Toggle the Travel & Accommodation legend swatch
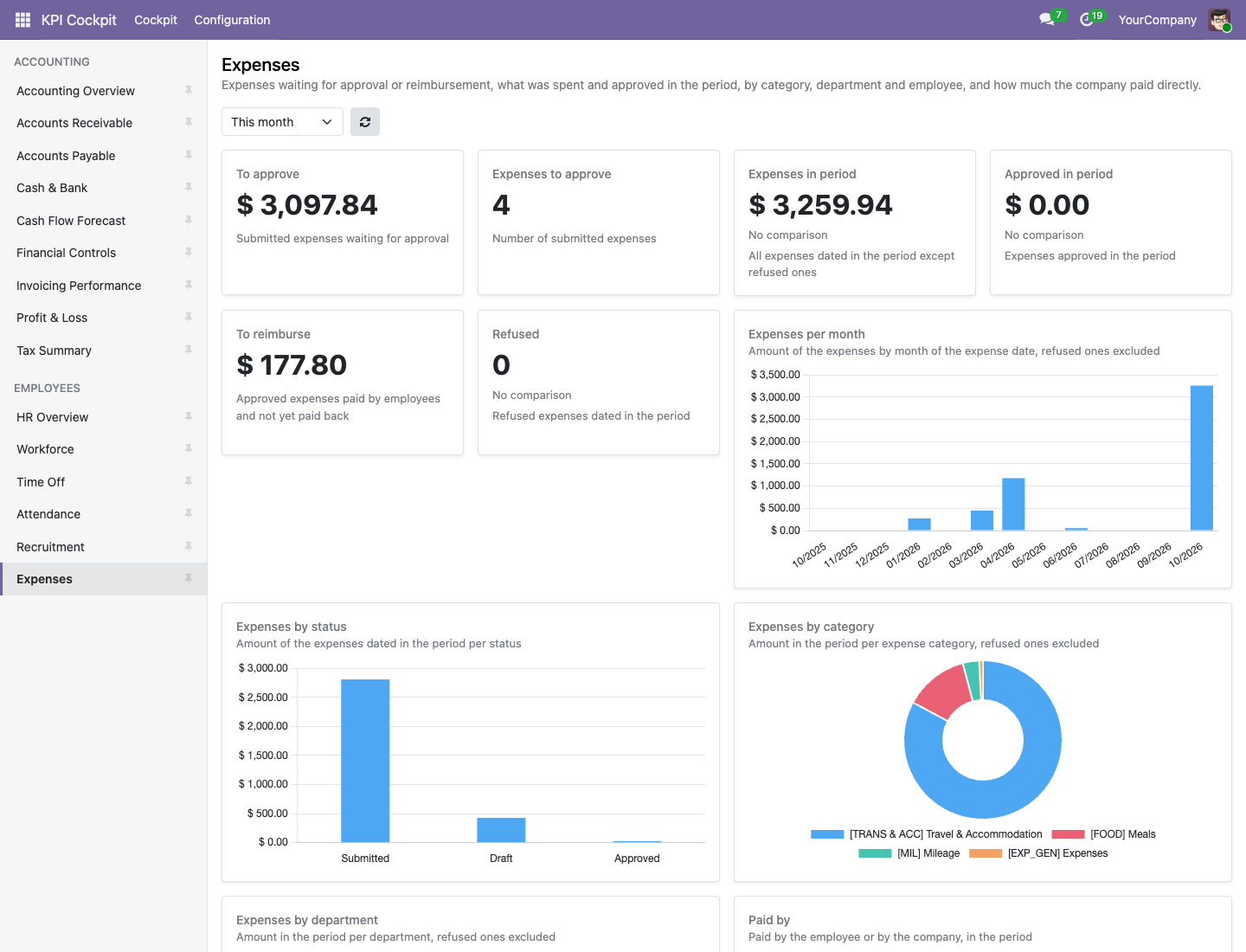 tap(827, 834)
